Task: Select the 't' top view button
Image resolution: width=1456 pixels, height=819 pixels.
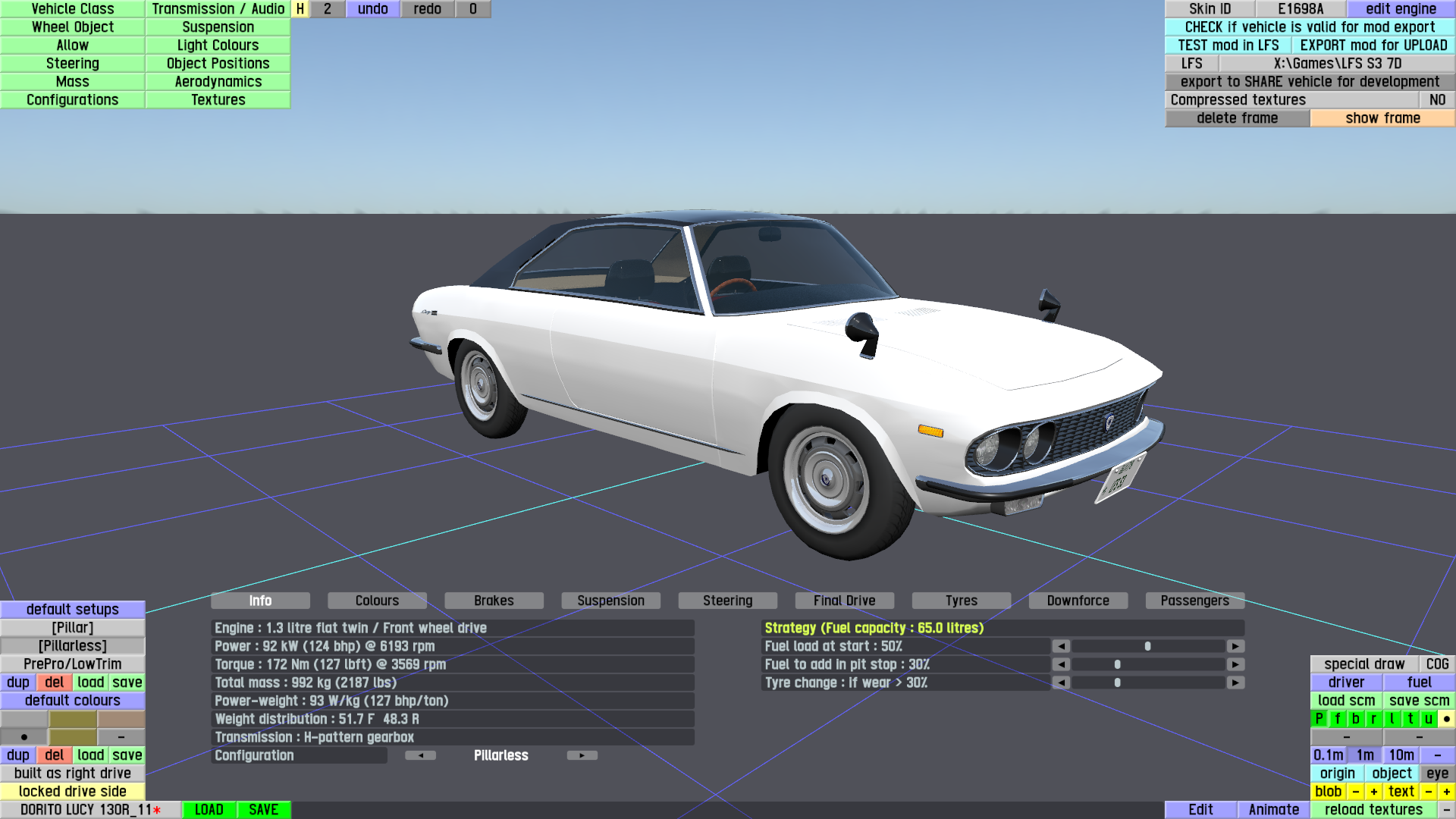Action: click(1410, 719)
